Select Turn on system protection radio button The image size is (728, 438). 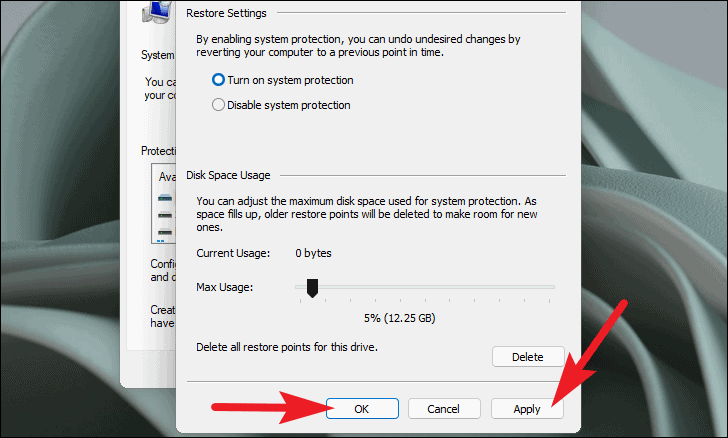pyautogui.click(x=219, y=80)
